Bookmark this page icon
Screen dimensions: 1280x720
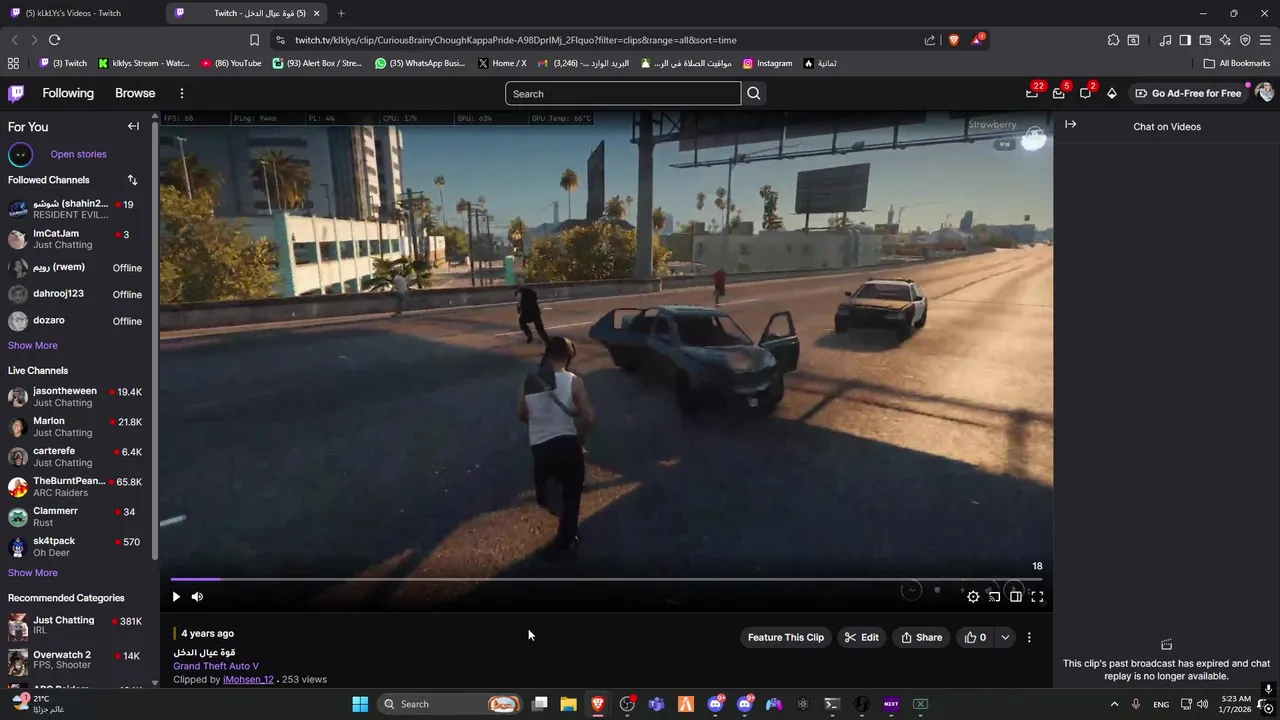click(x=254, y=40)
